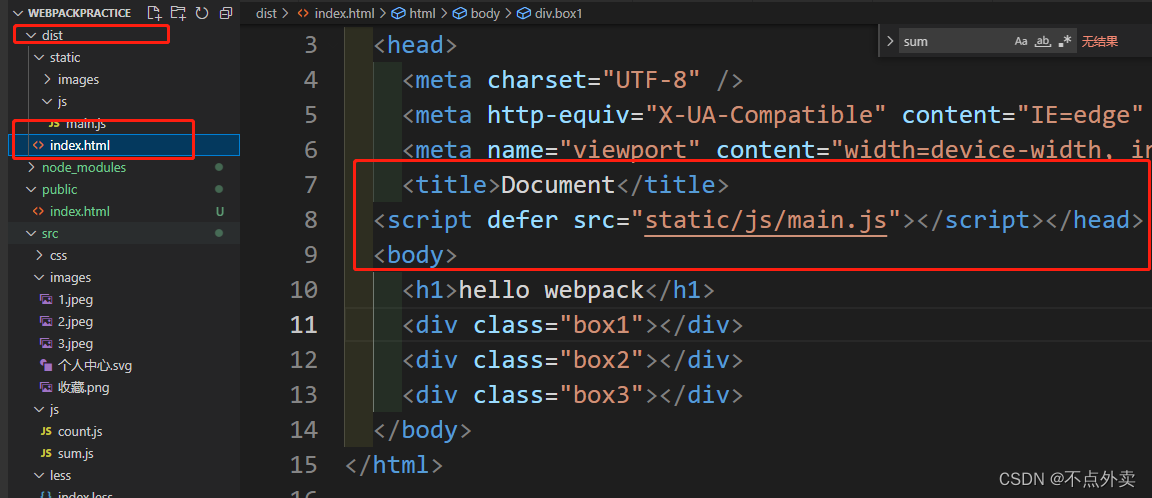Open 3.jpeg in the Explorer
This screenshot has height=498, width=1152.
click(75, 344)
